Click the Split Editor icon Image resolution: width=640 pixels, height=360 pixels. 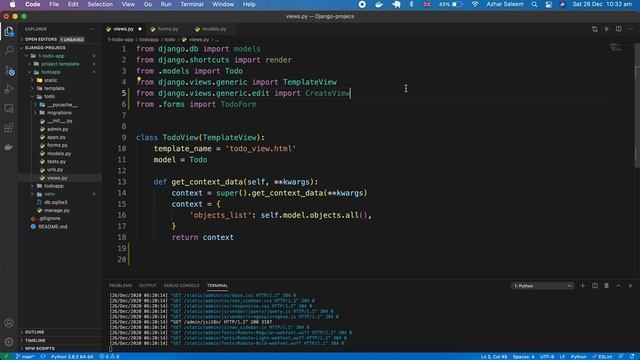(619, 29)
